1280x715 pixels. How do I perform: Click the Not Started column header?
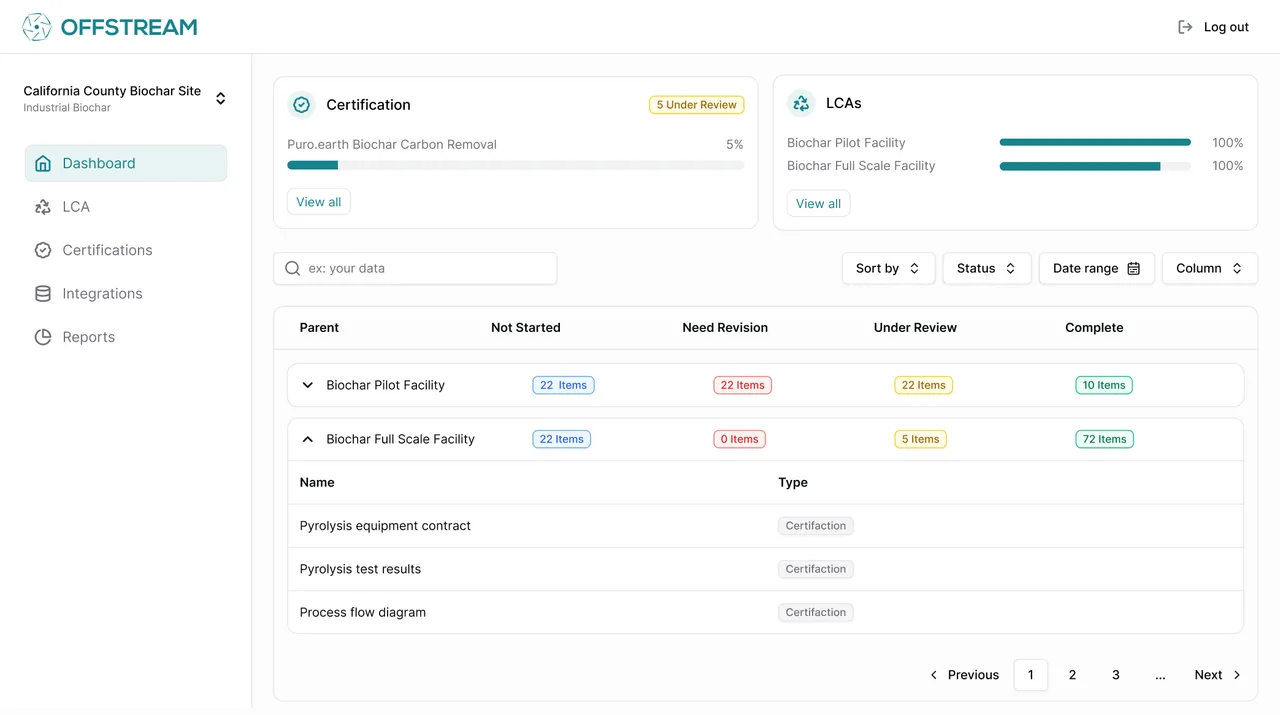click(525, 328)
